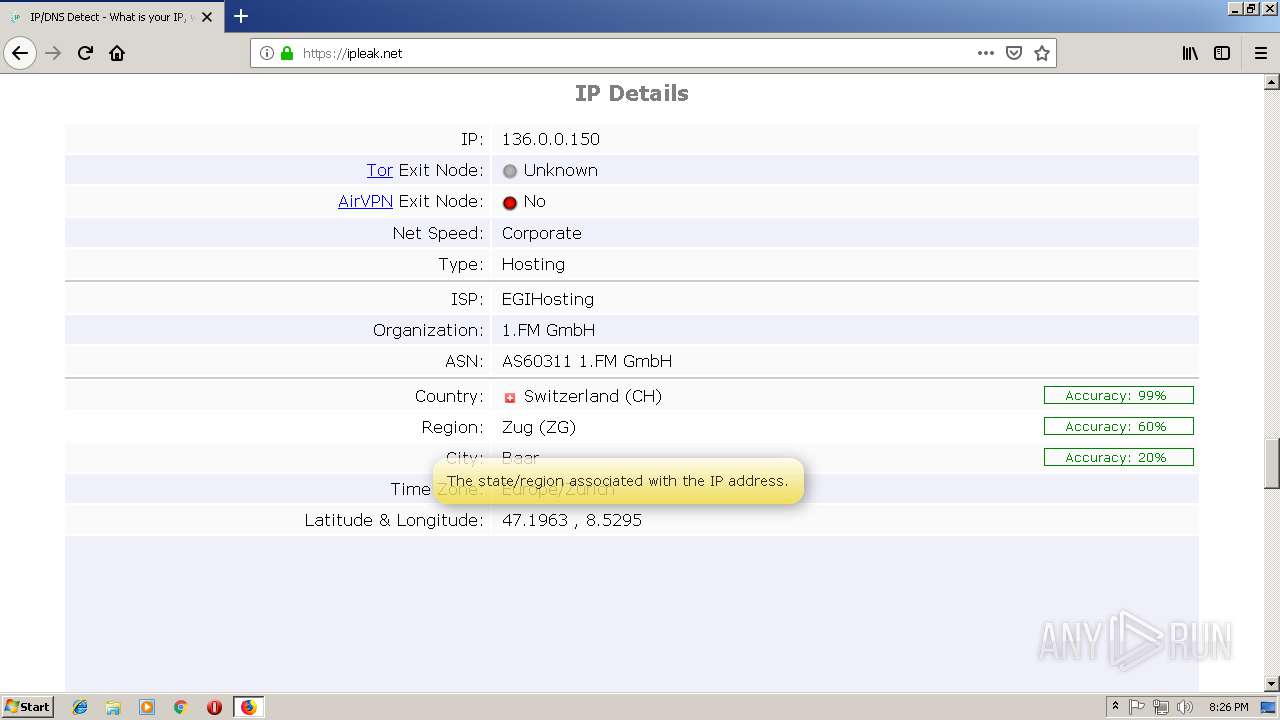
Task: Select the ASN value AS60311 1.FM GmbH
Action: pyautogui.click(x=587, y=361)
